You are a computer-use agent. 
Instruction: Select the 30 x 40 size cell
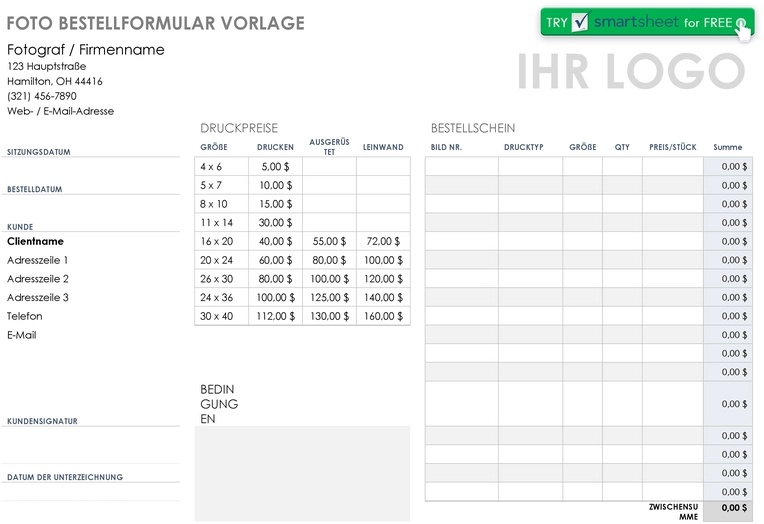[221, 316]
